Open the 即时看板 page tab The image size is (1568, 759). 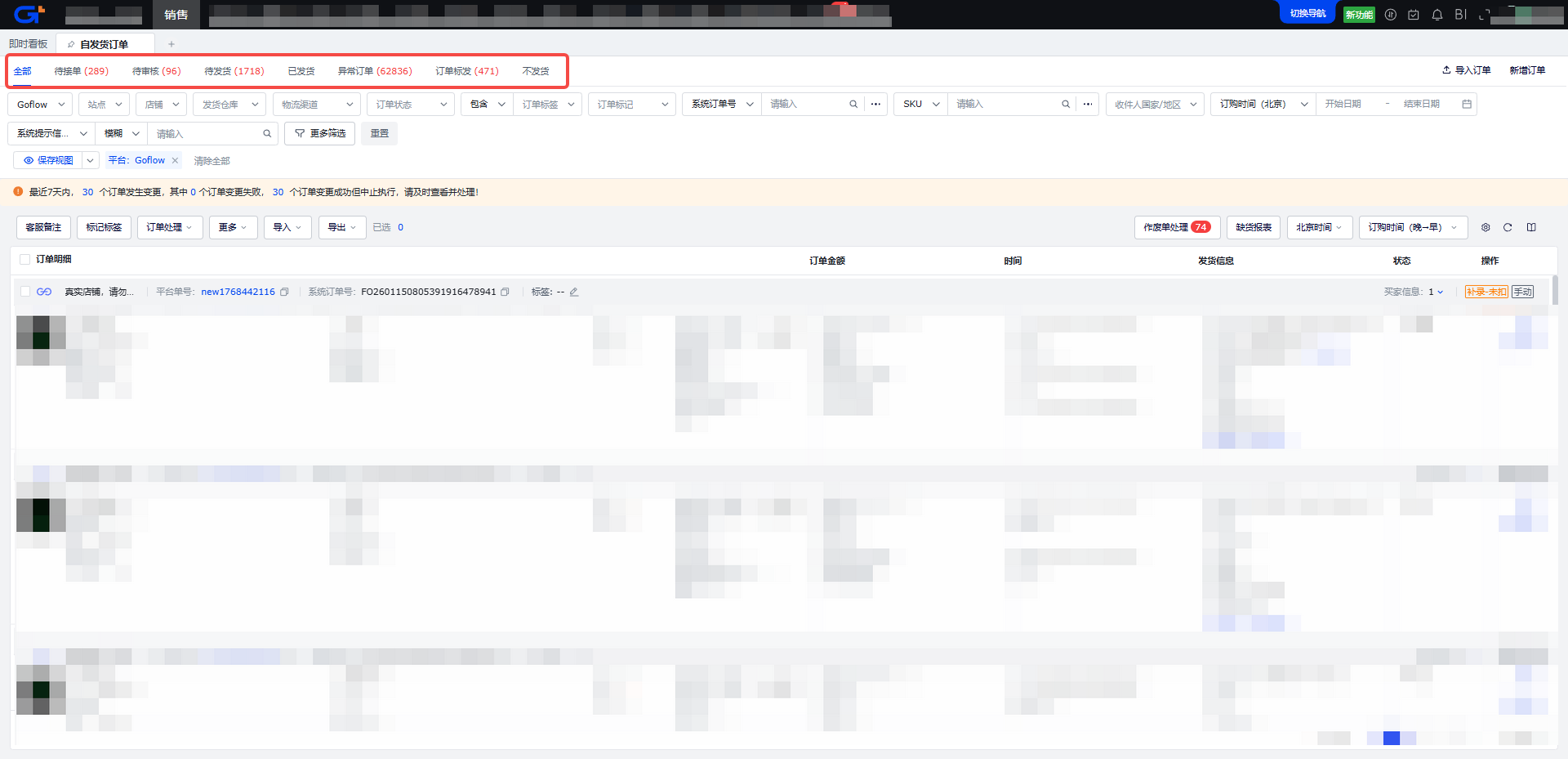click(x=28, y=44)
